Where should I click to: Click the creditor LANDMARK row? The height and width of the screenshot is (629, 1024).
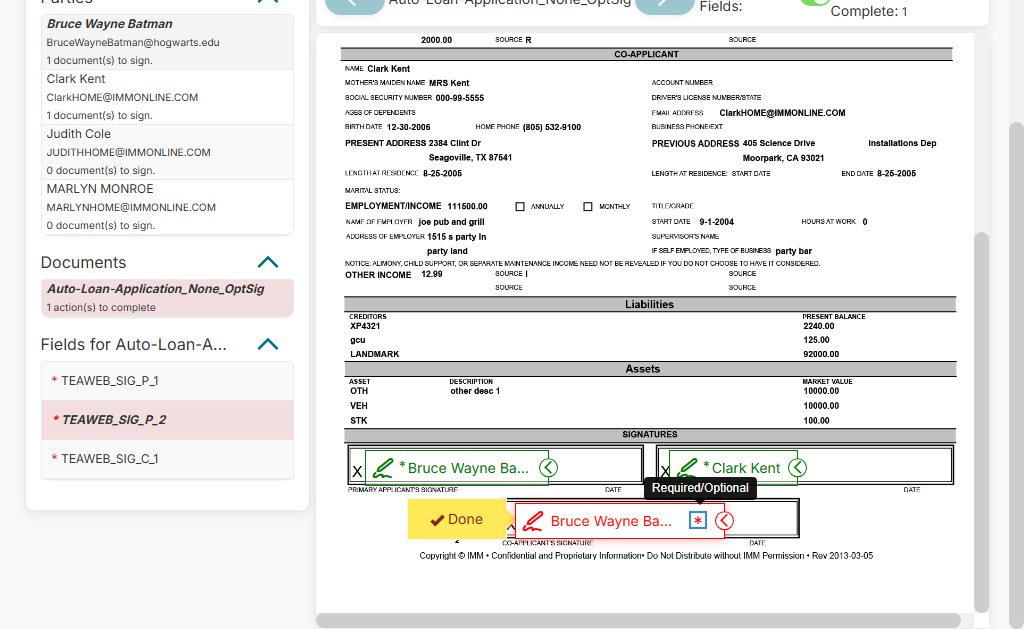(x=375, y=354)
